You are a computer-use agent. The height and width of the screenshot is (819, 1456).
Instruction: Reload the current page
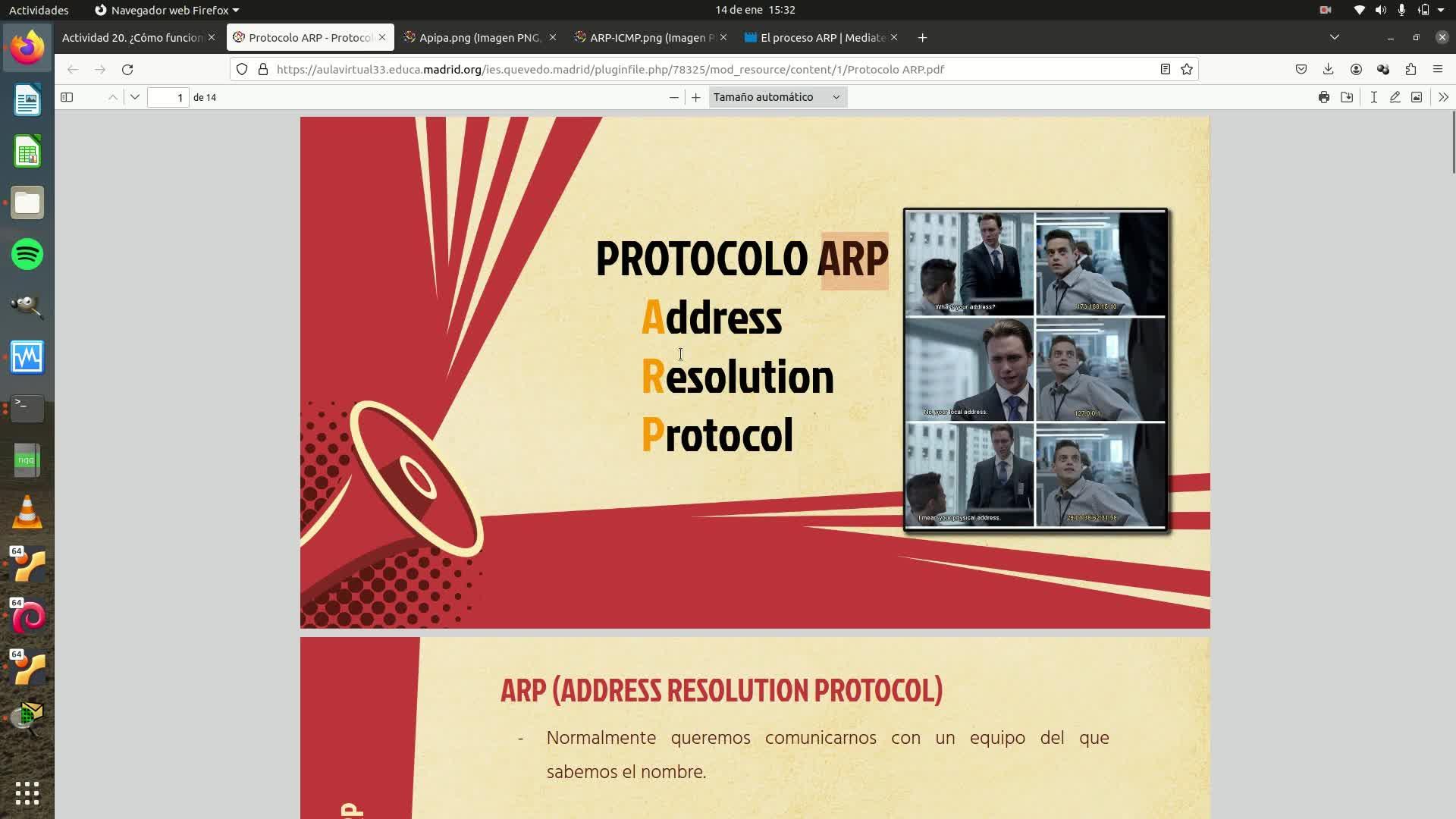[127, 69]
